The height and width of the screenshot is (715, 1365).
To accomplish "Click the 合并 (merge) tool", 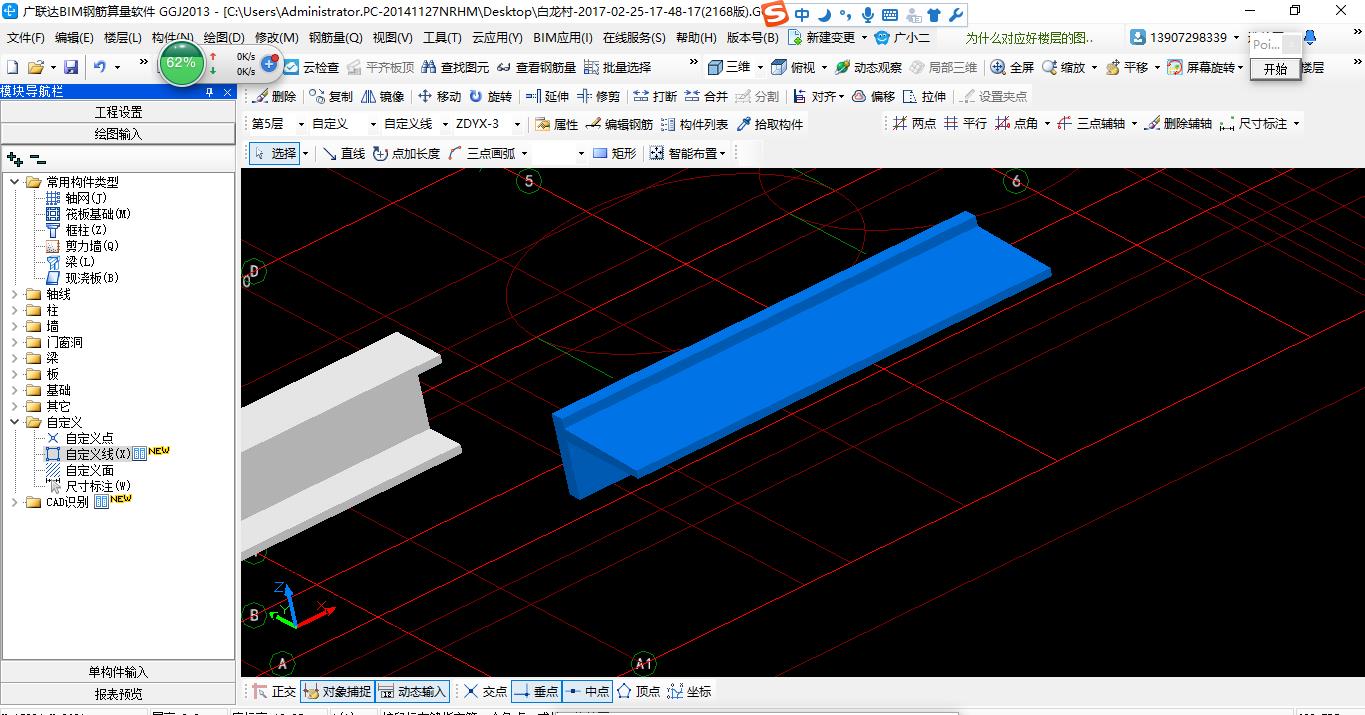I will (706, 97).
